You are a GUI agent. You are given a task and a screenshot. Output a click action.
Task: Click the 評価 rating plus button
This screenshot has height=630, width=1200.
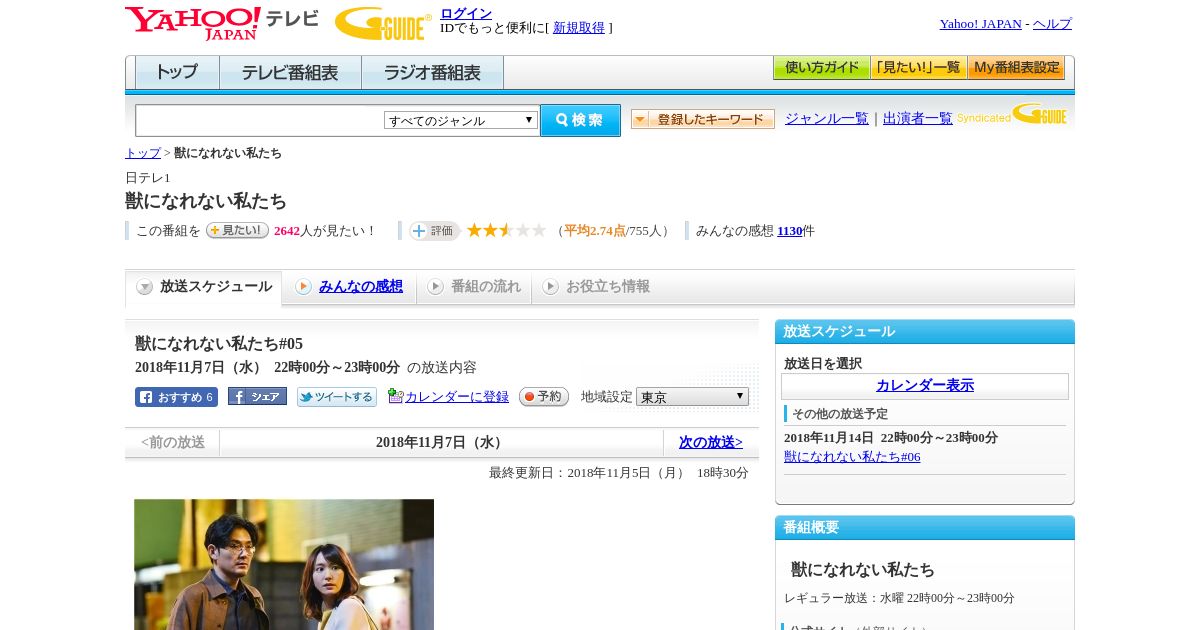coord(434,231)
